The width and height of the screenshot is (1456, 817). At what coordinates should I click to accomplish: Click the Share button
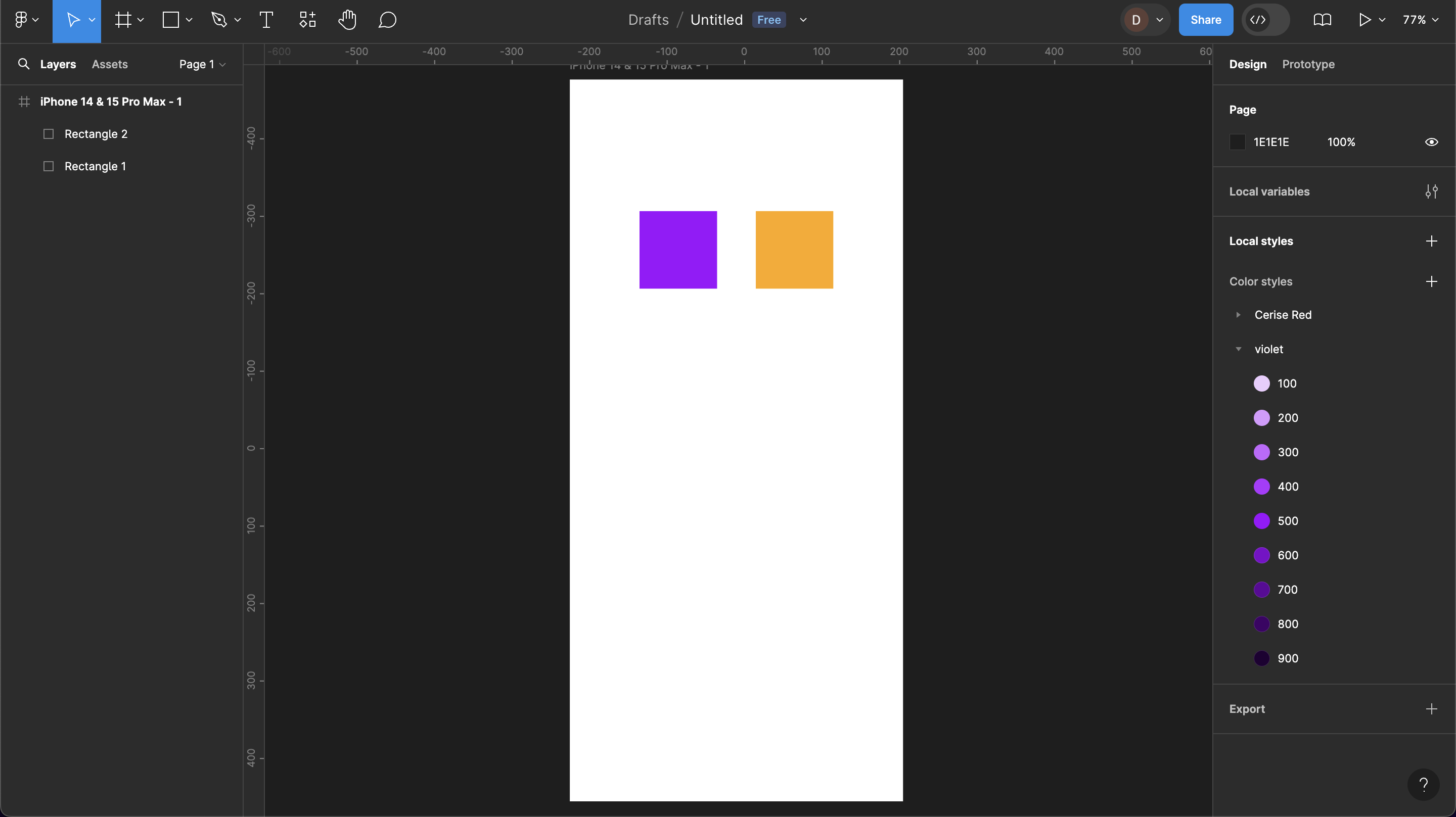click(1206, 20)
